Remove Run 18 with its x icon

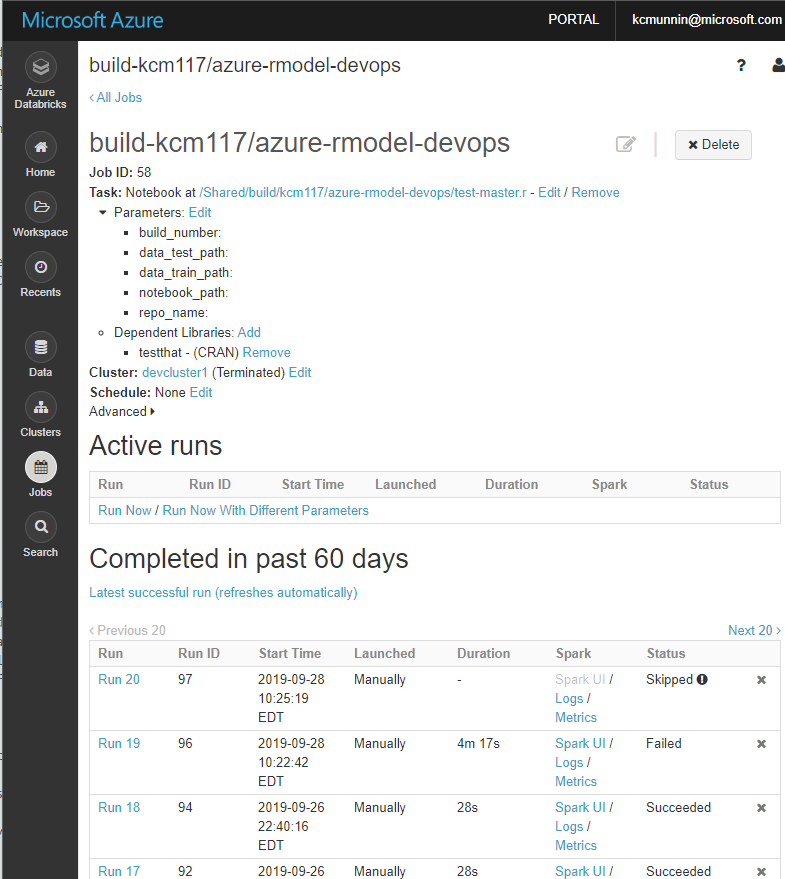[761, 808]
